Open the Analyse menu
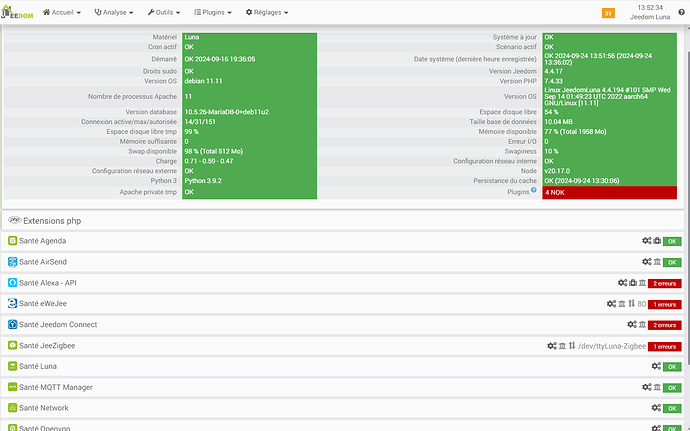690x431 pixels. 114,12
